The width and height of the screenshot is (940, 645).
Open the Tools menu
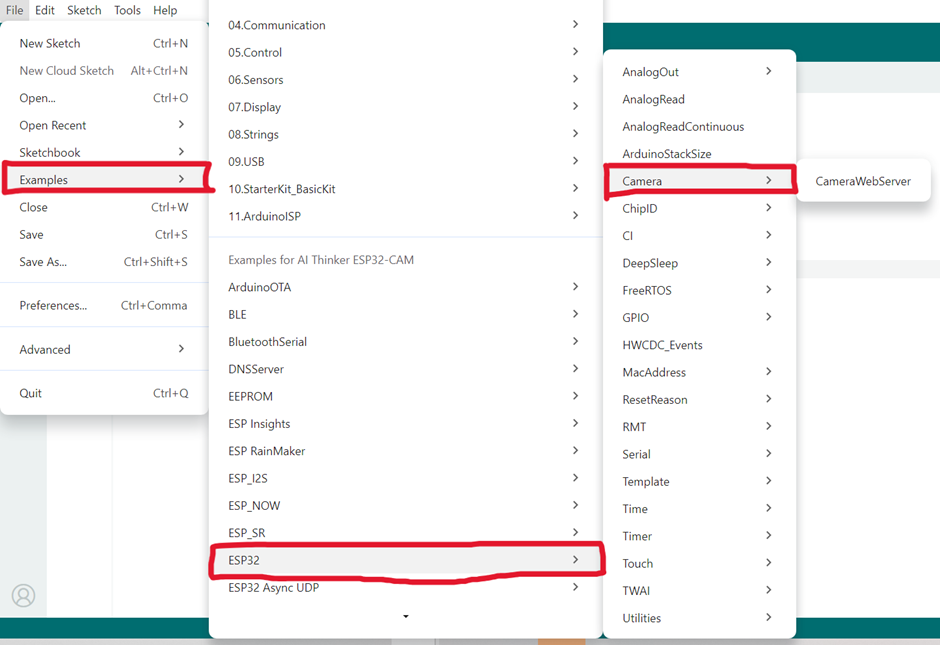127,10
